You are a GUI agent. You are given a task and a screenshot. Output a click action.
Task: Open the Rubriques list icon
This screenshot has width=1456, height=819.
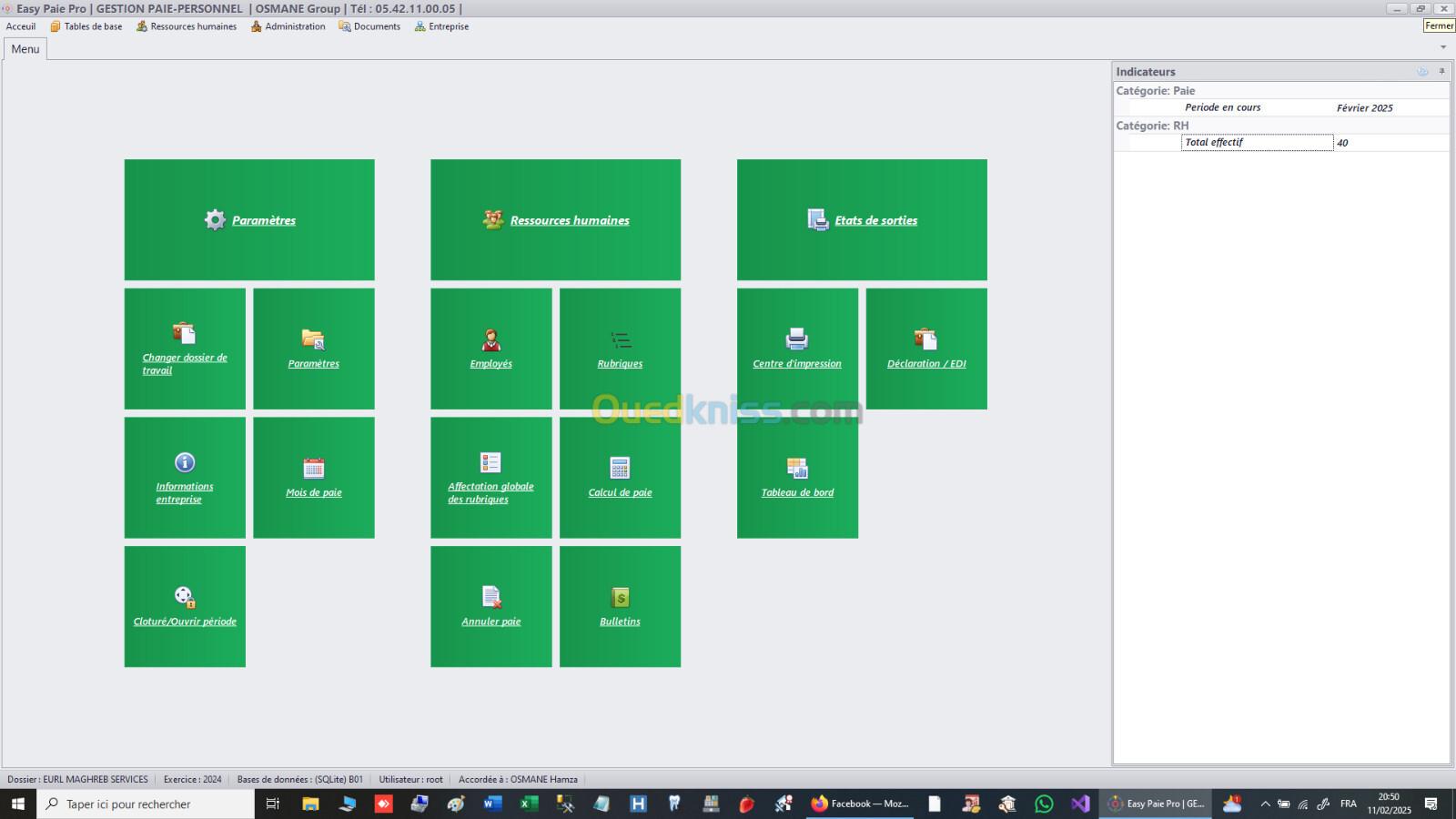(621, 340)
